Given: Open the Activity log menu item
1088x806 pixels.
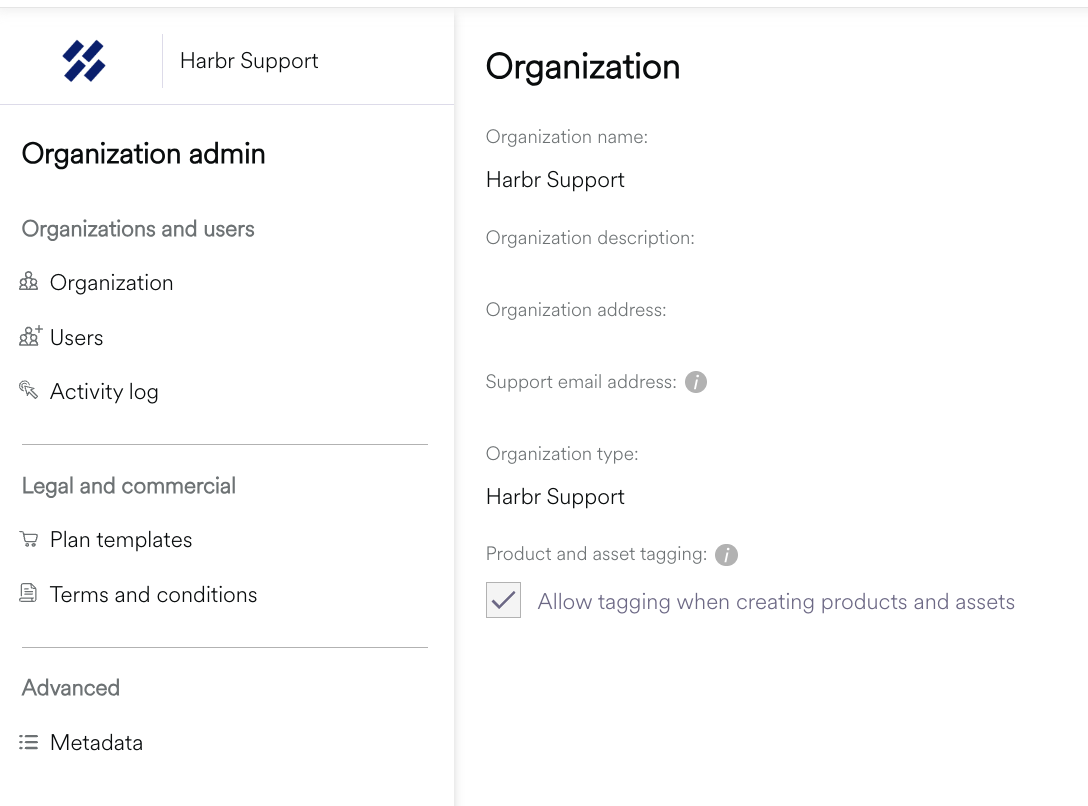Looking at the screenshot, I should tap(104, 392).
